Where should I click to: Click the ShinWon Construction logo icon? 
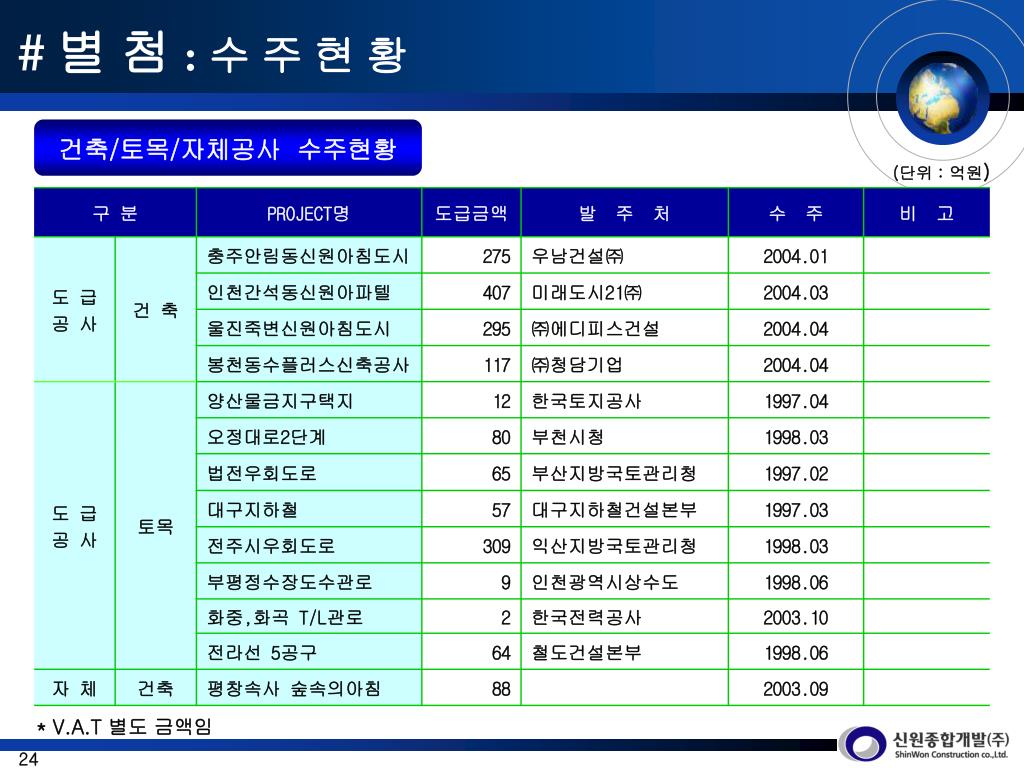[862, 744]
